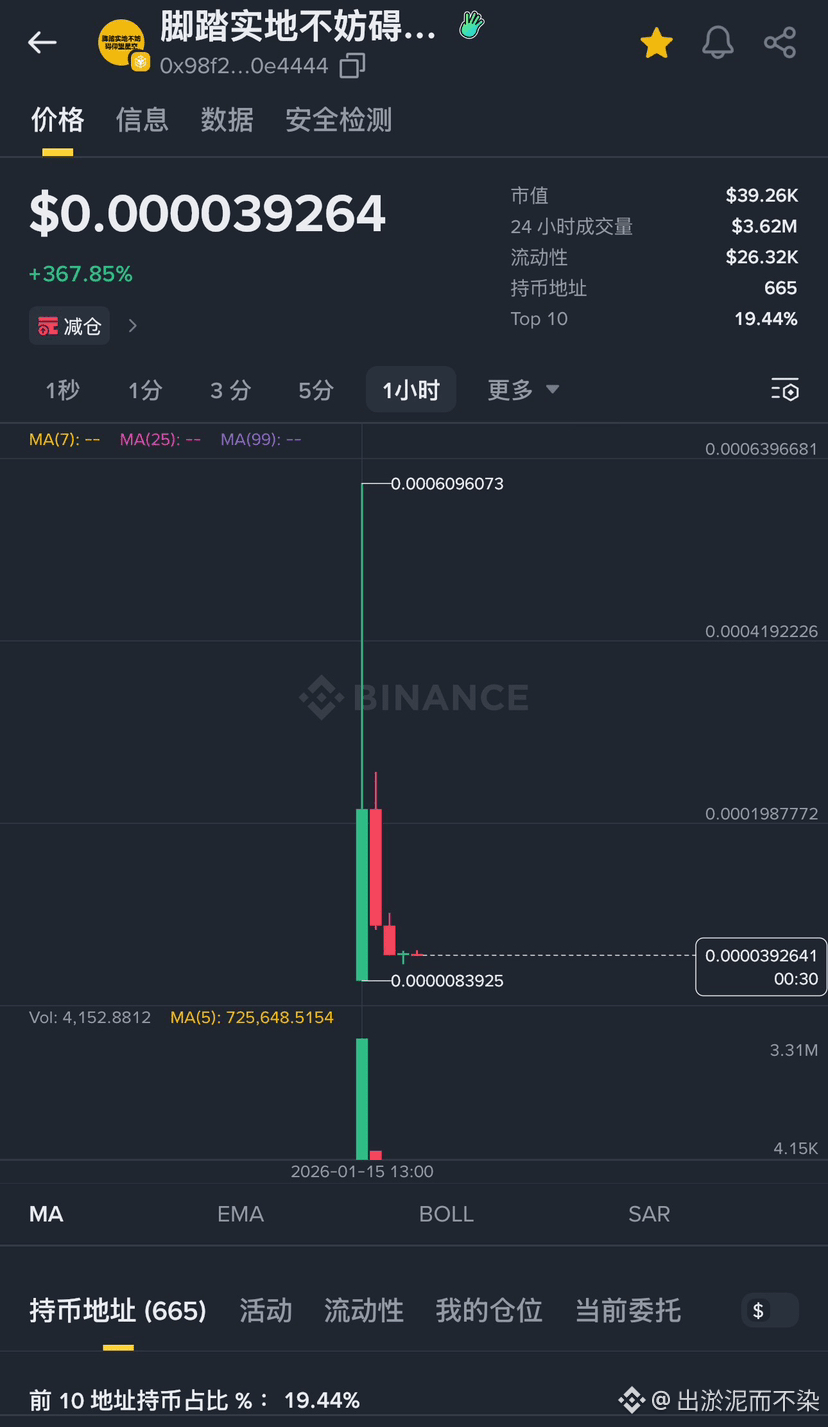
Task: Tap the red 减仓 tag icon
Action: [48, 326]
